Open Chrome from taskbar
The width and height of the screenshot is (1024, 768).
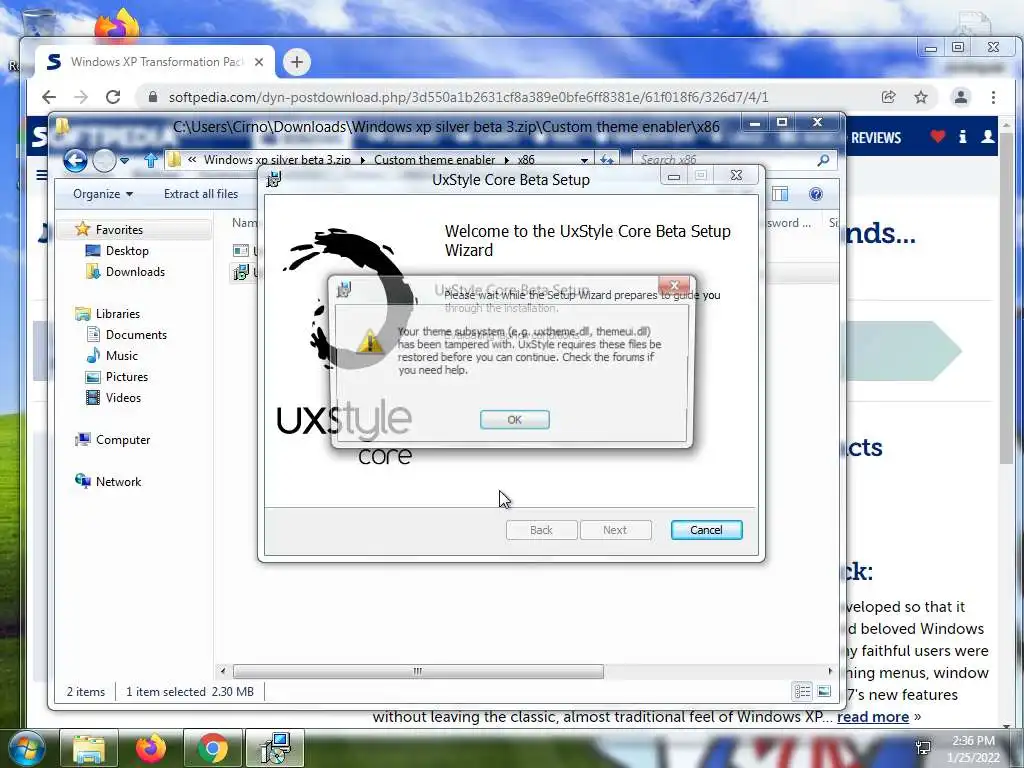click(x=213, y=748)
